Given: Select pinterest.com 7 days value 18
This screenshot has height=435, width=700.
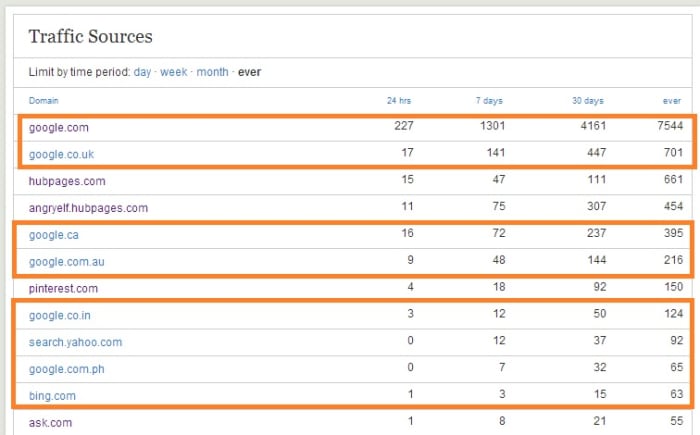Looking at the screenshot, I should 499,287.
